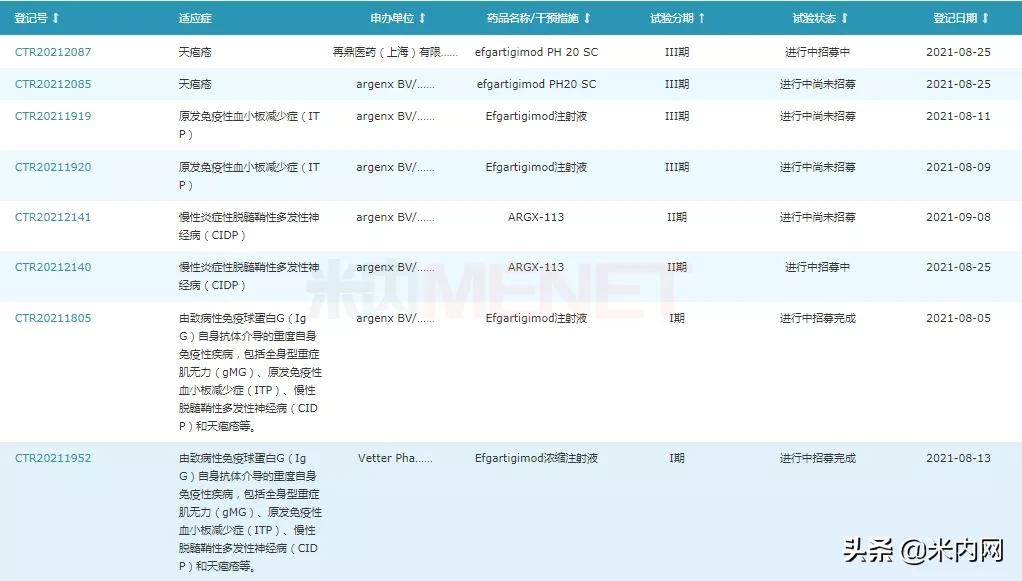The image size is (1022, 581).
Task: Select CIDP indication in row CTR20212141
Action: (x=249, y=226)
